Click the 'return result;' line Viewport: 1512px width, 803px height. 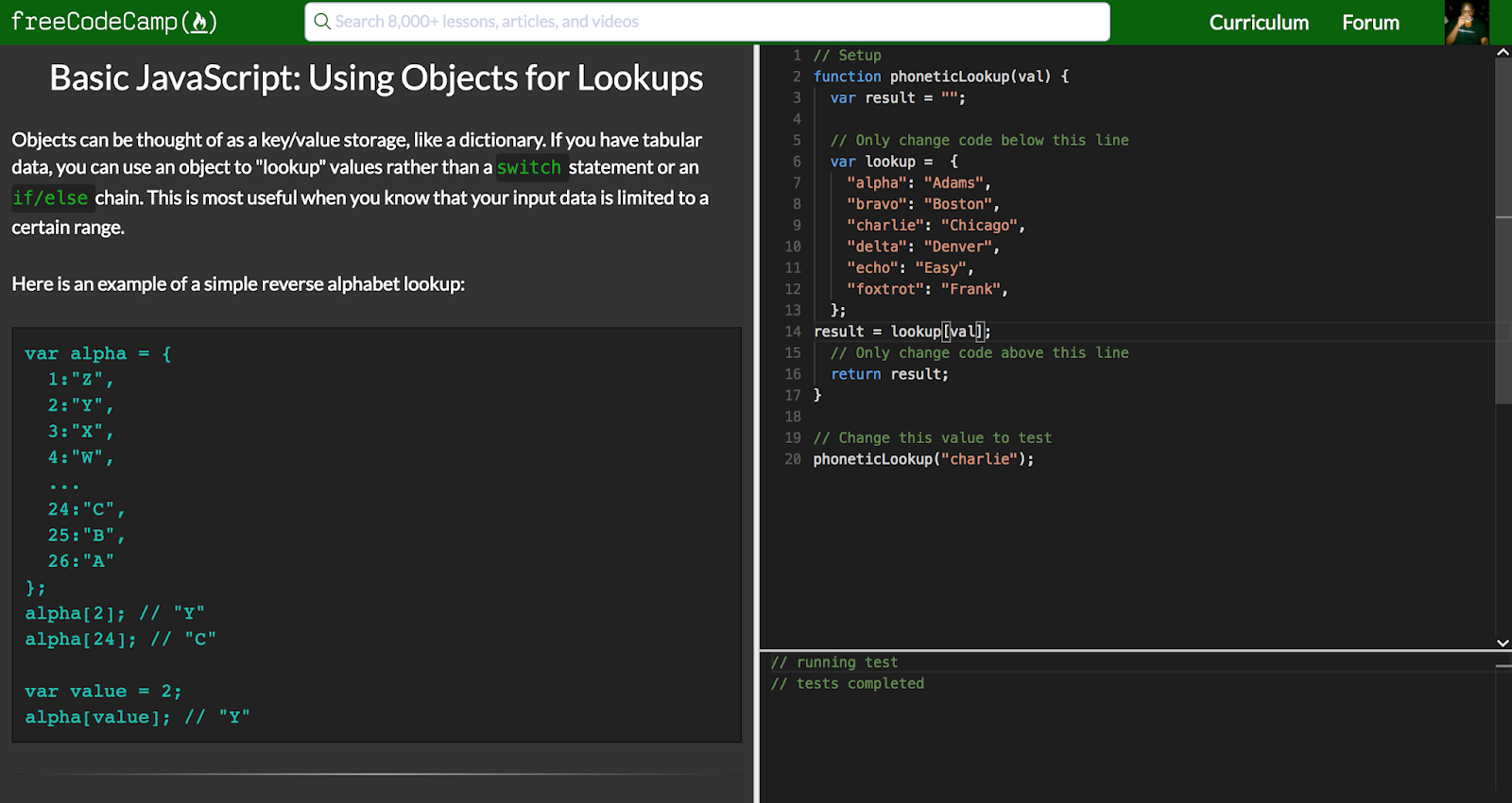pos(889,374)
